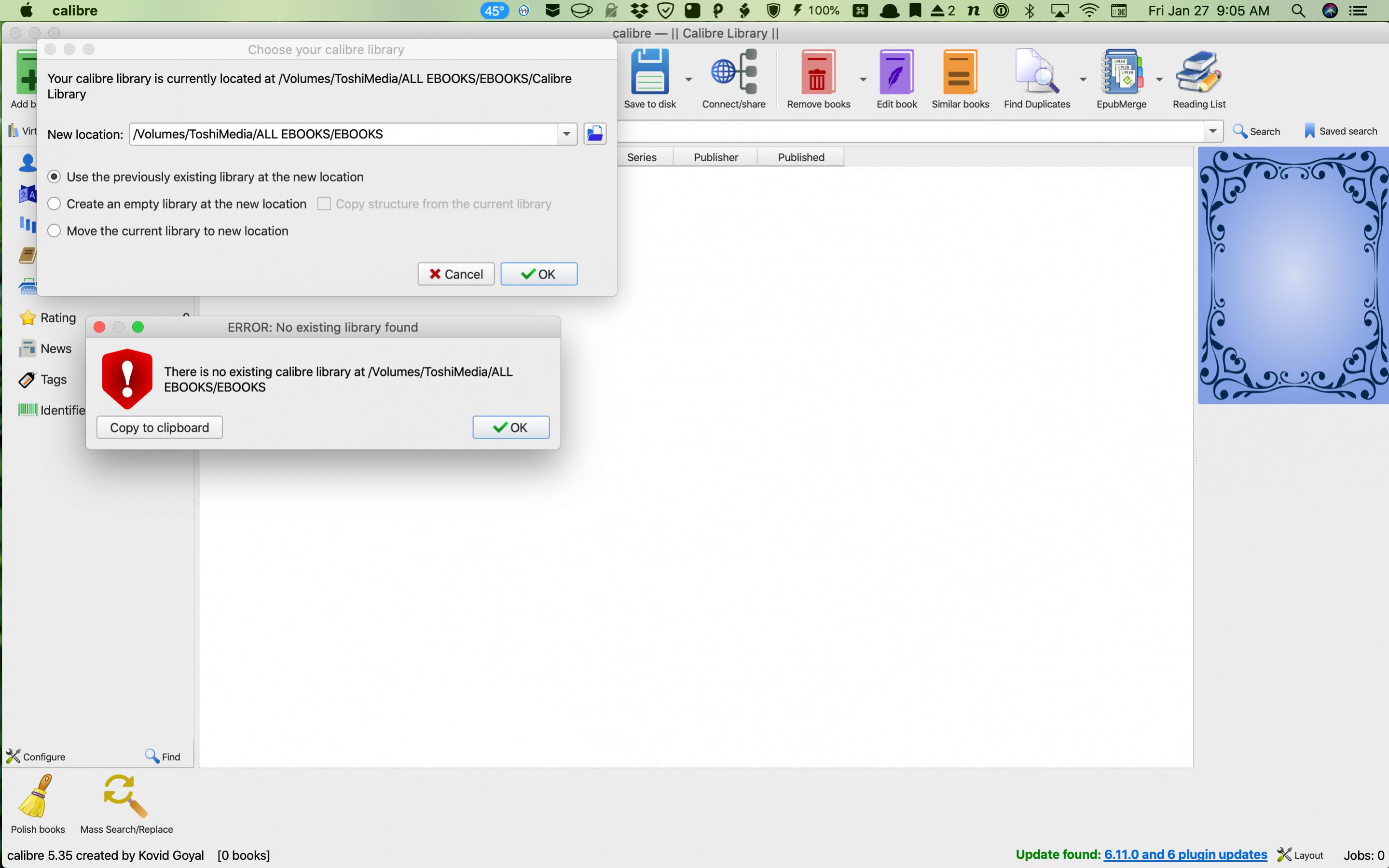Open the Remove books dropdown arrow
Viewport: 1389px width, 868px height.
click(x=863, y=79)
